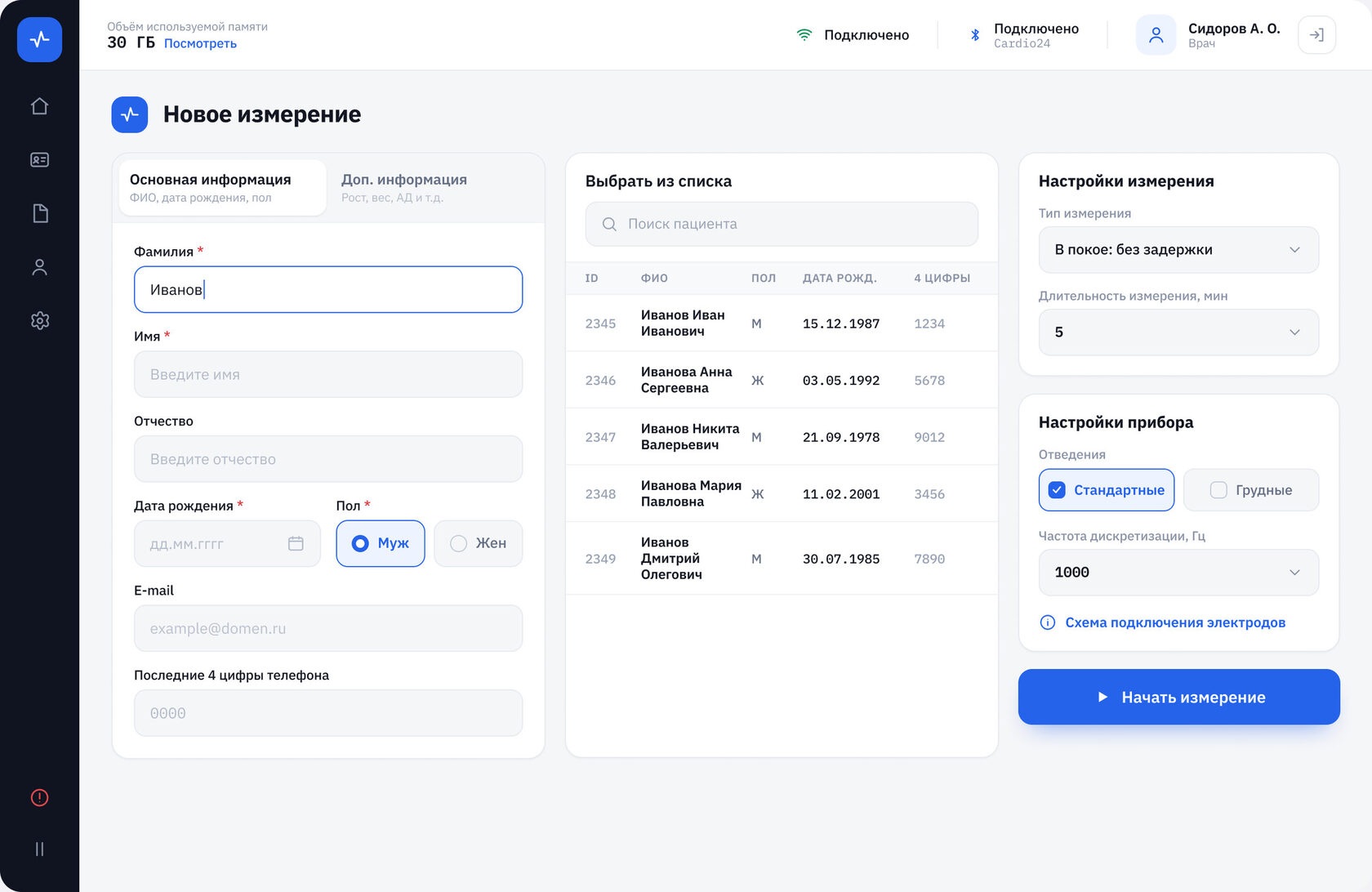Open the Частота дискретизации dropdown
The image size is (1372, 892).
(x=1178, y=573)
